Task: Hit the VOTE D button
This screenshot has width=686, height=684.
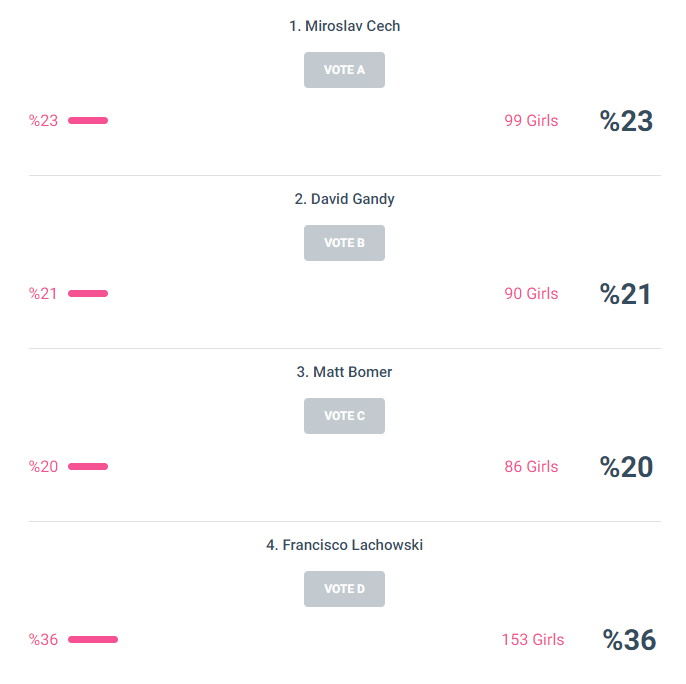Action: [x=344, y=589]
